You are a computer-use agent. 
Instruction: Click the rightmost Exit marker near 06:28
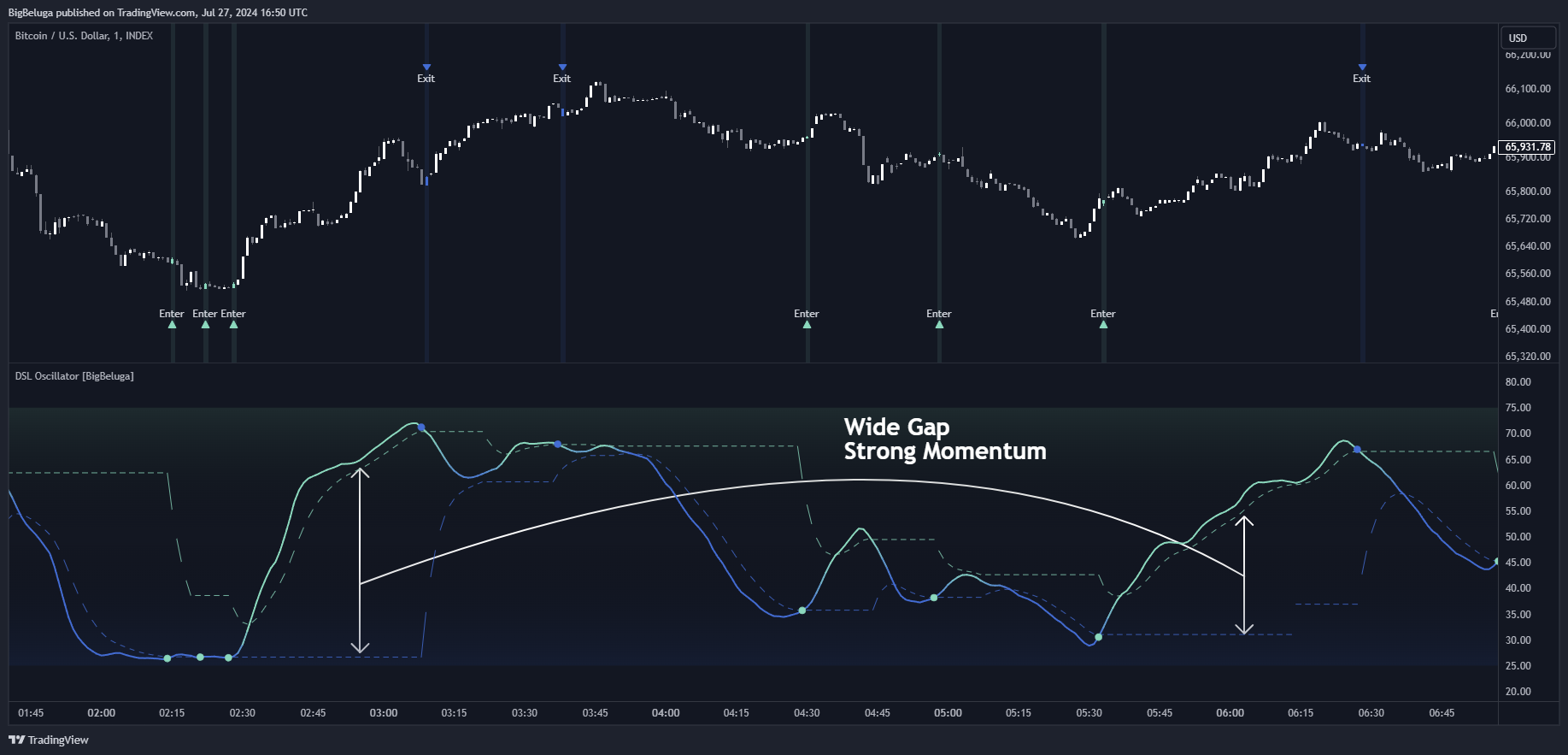[x=1361, y=74]
